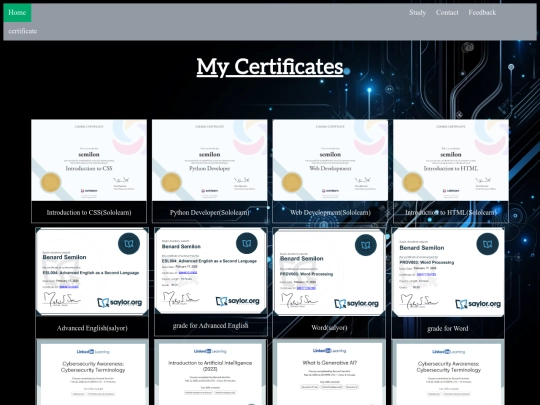Click signature on Advanced English(salyor) certificate
The width and height of the screenshot is (540, 405).
point(61,299)
